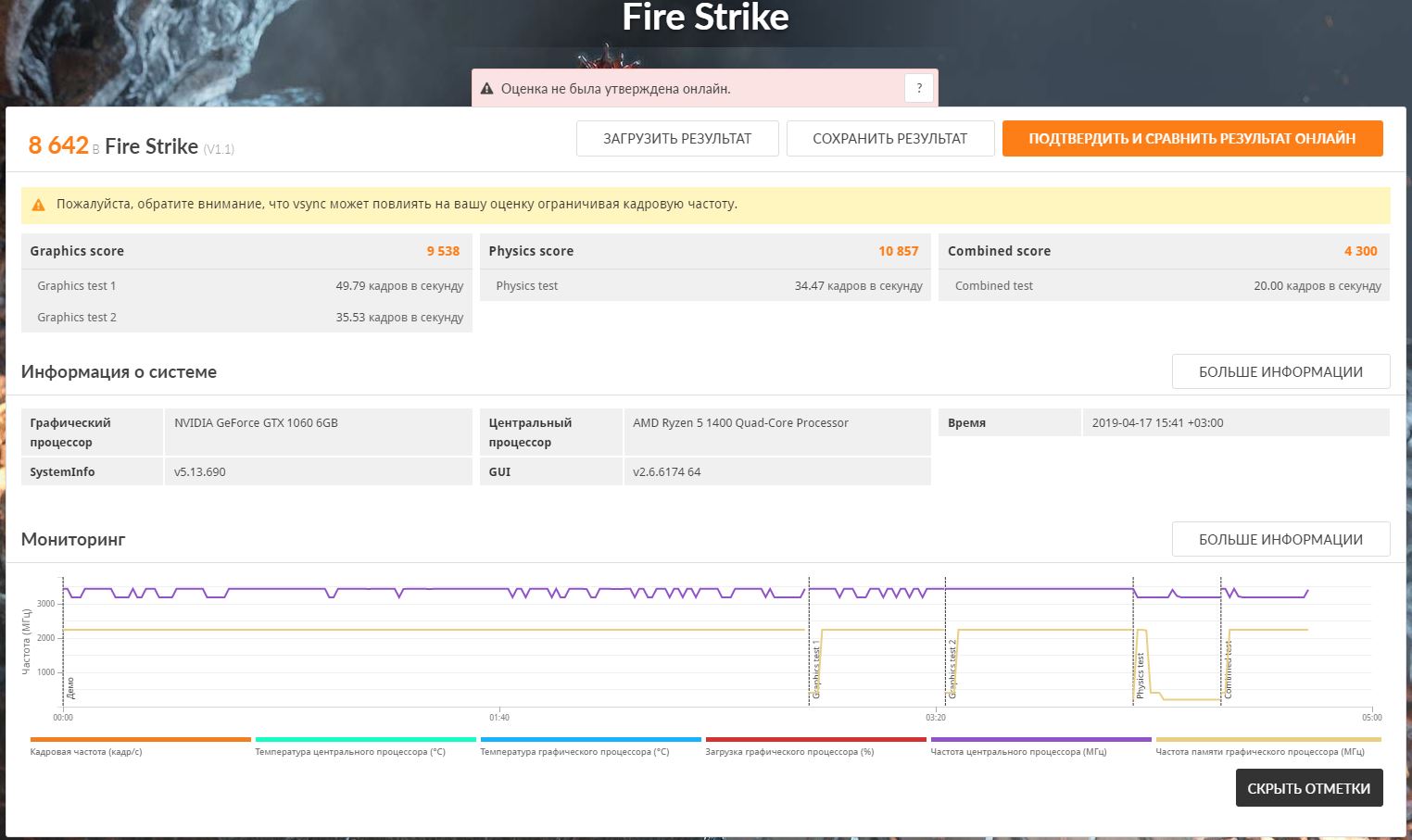
Task: Select the Graphics test 2 chart marker
Action: click(x=952, y=668)
